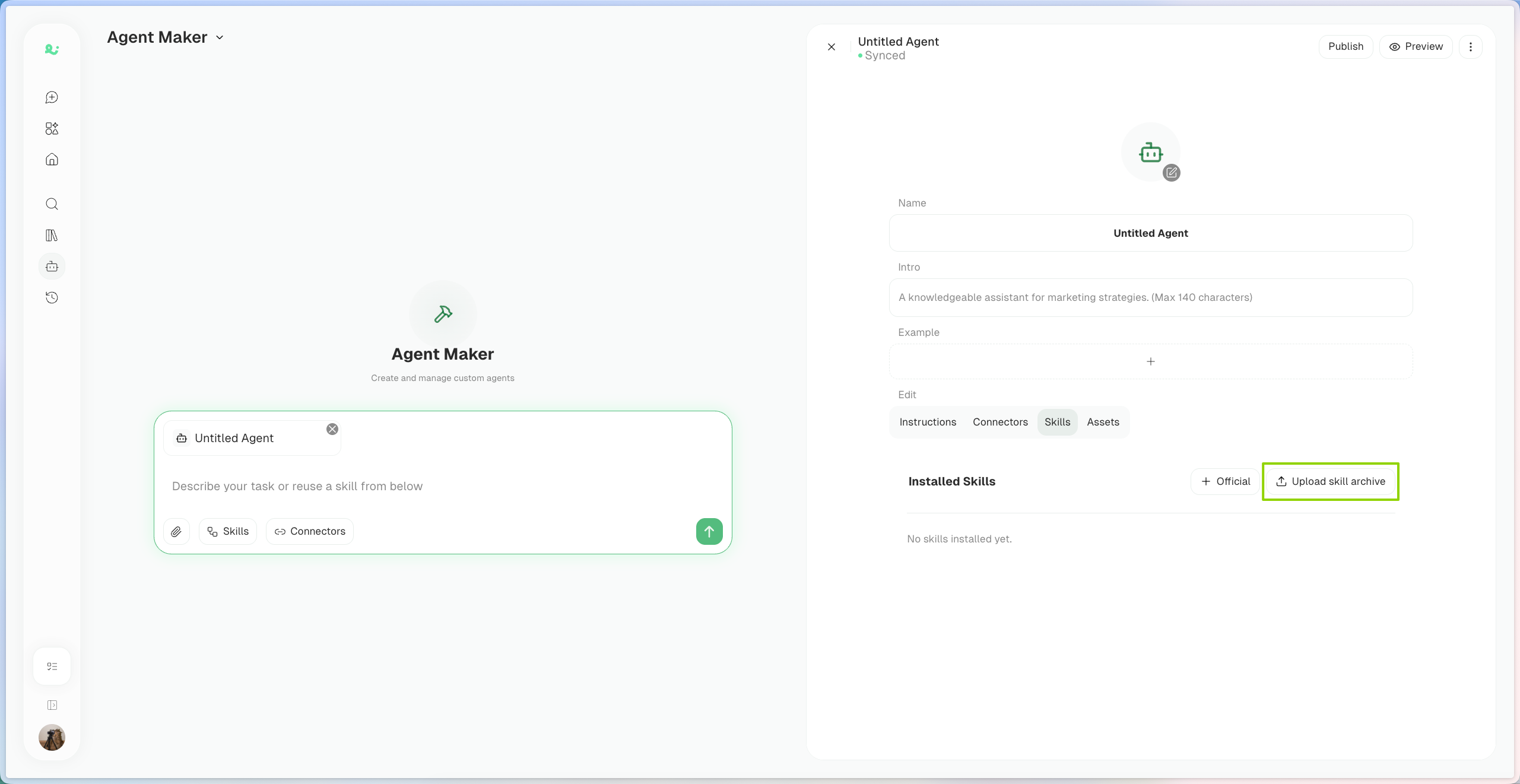Add an Official skill

1225,481
